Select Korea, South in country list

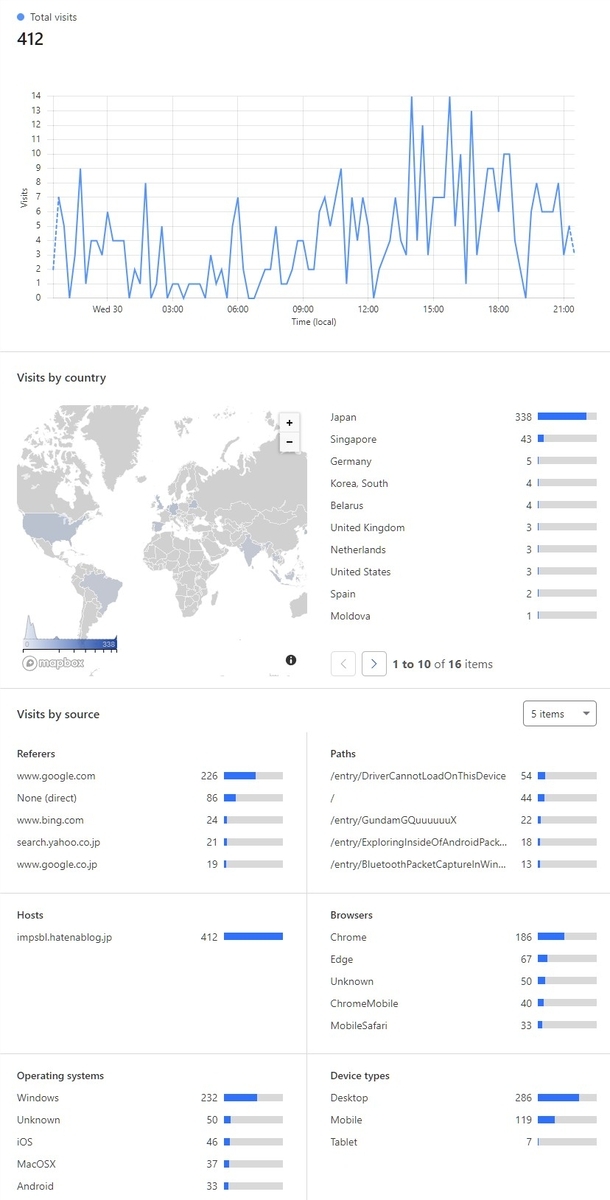(463, 483)
